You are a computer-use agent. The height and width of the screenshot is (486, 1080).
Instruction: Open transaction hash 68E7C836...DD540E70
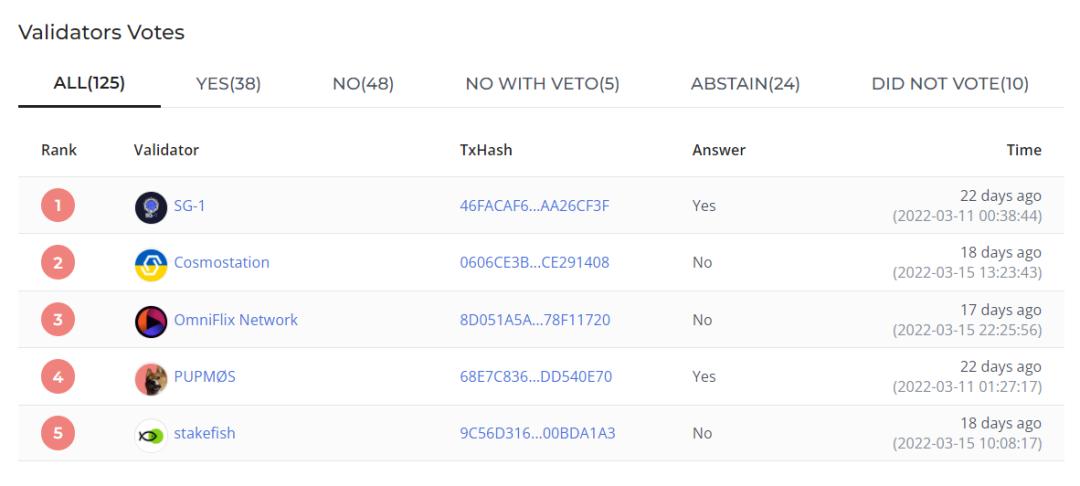point(535,378)
